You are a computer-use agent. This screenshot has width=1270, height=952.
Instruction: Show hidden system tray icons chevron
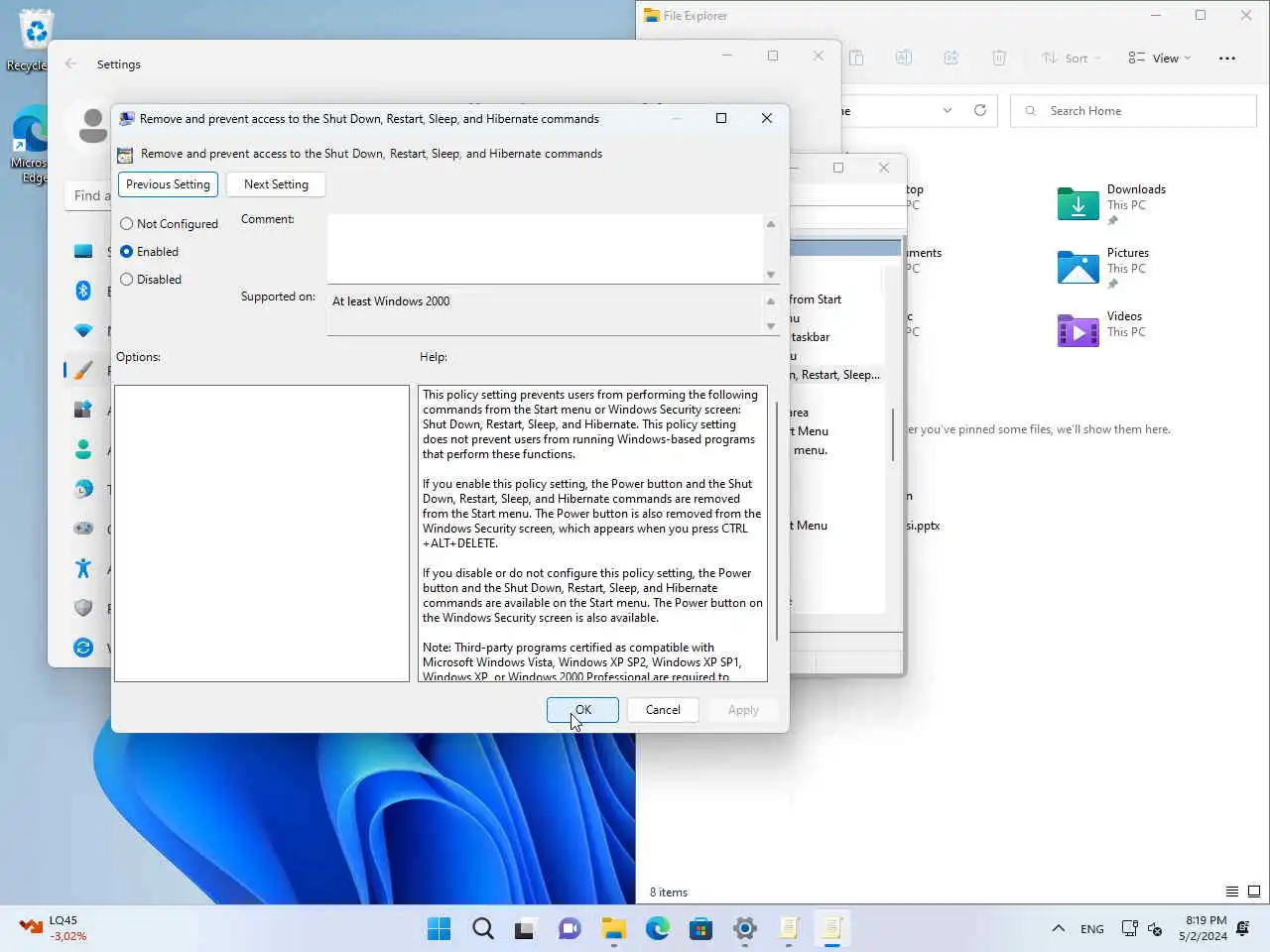click(x=1059, y=928)
